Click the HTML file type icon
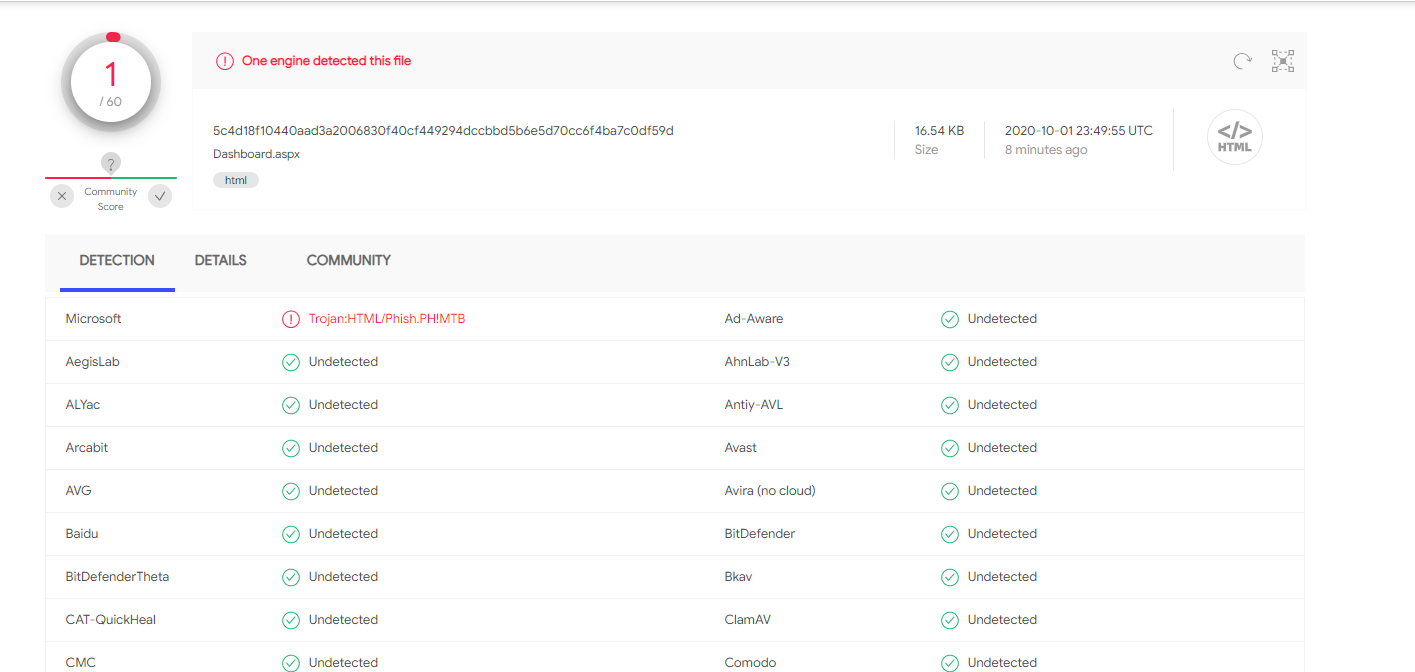This screenshot has height=672, width=1415. click(x=1235, y=137)
